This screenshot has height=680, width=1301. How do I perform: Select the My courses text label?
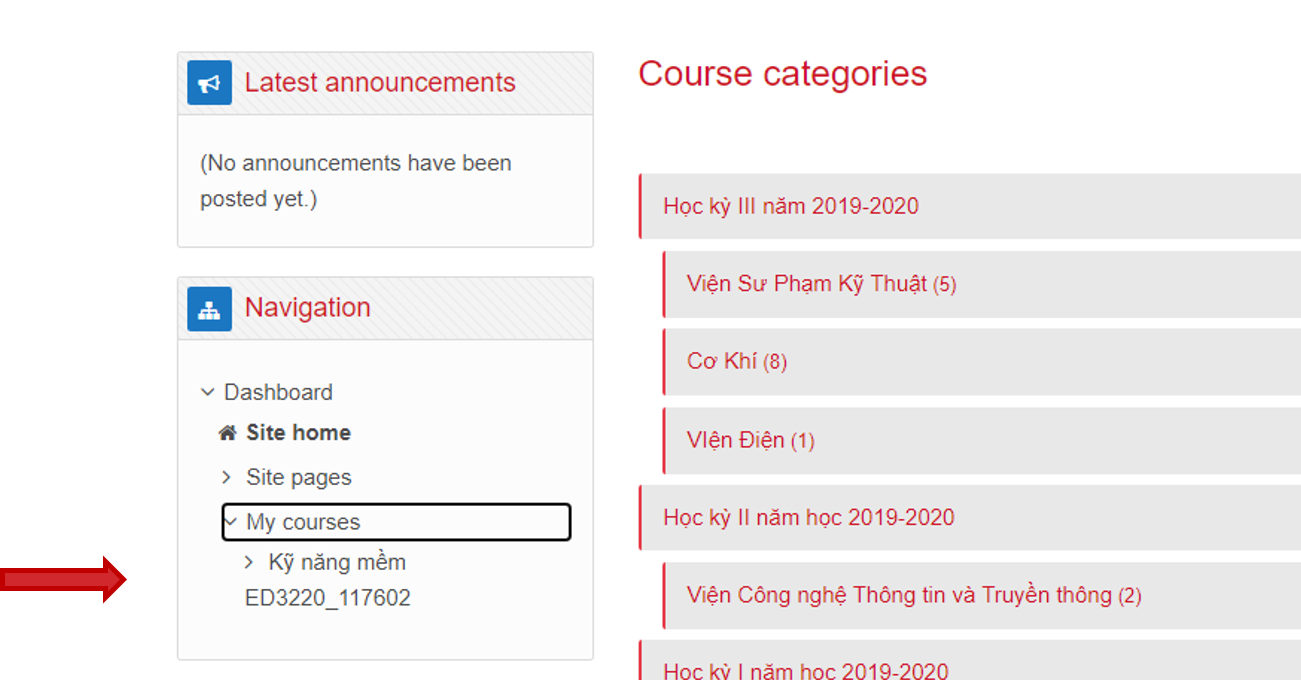pos(303,522)
